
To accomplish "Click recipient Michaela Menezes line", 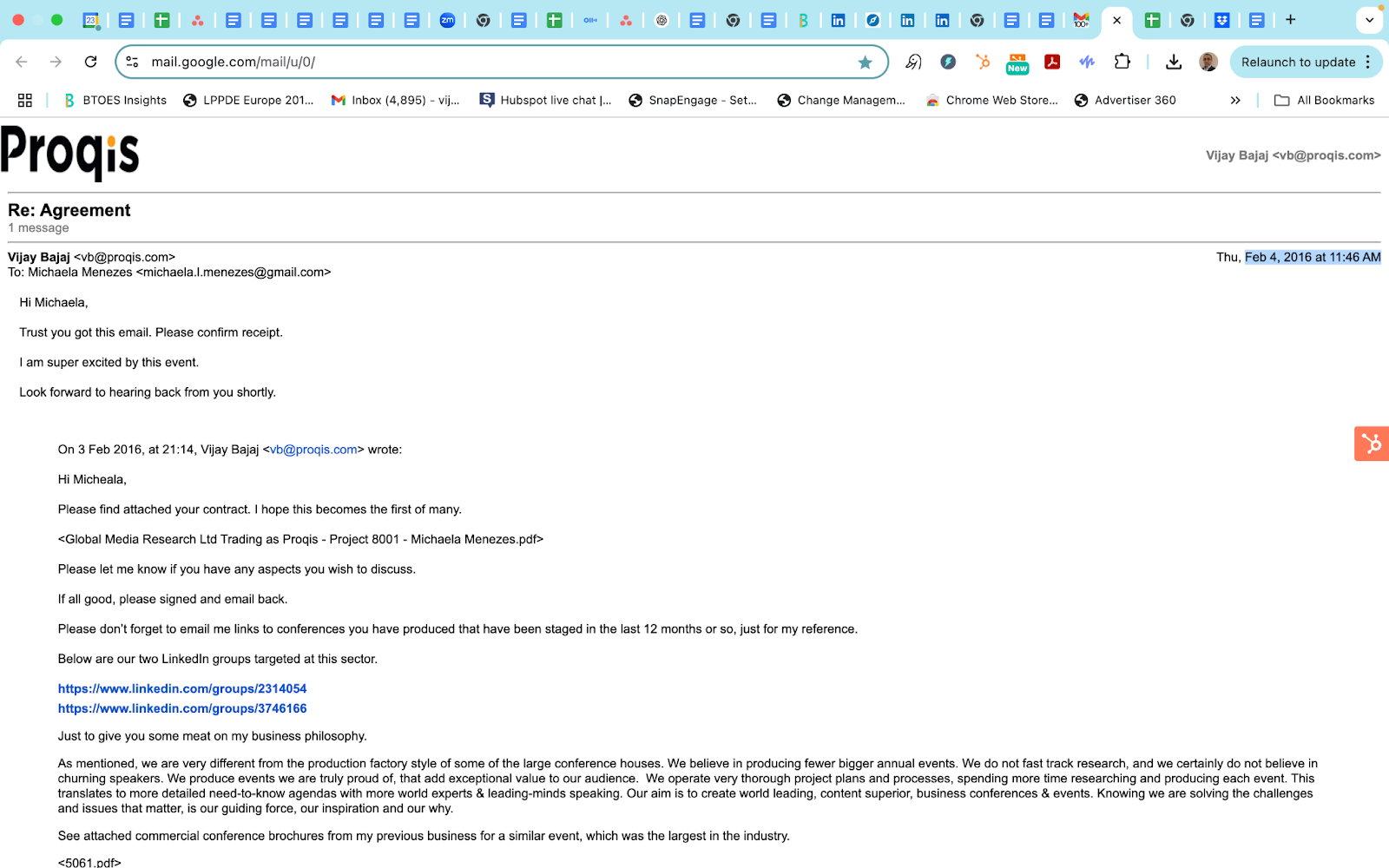I will point(169,273).
